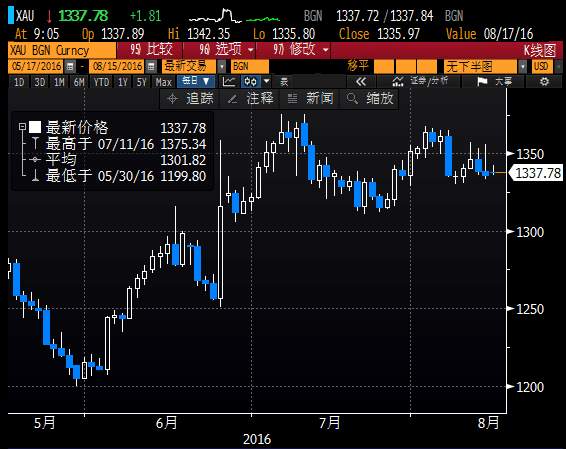Click the cyan XAU security marker
566x449 pixels.
click(11, 16)
